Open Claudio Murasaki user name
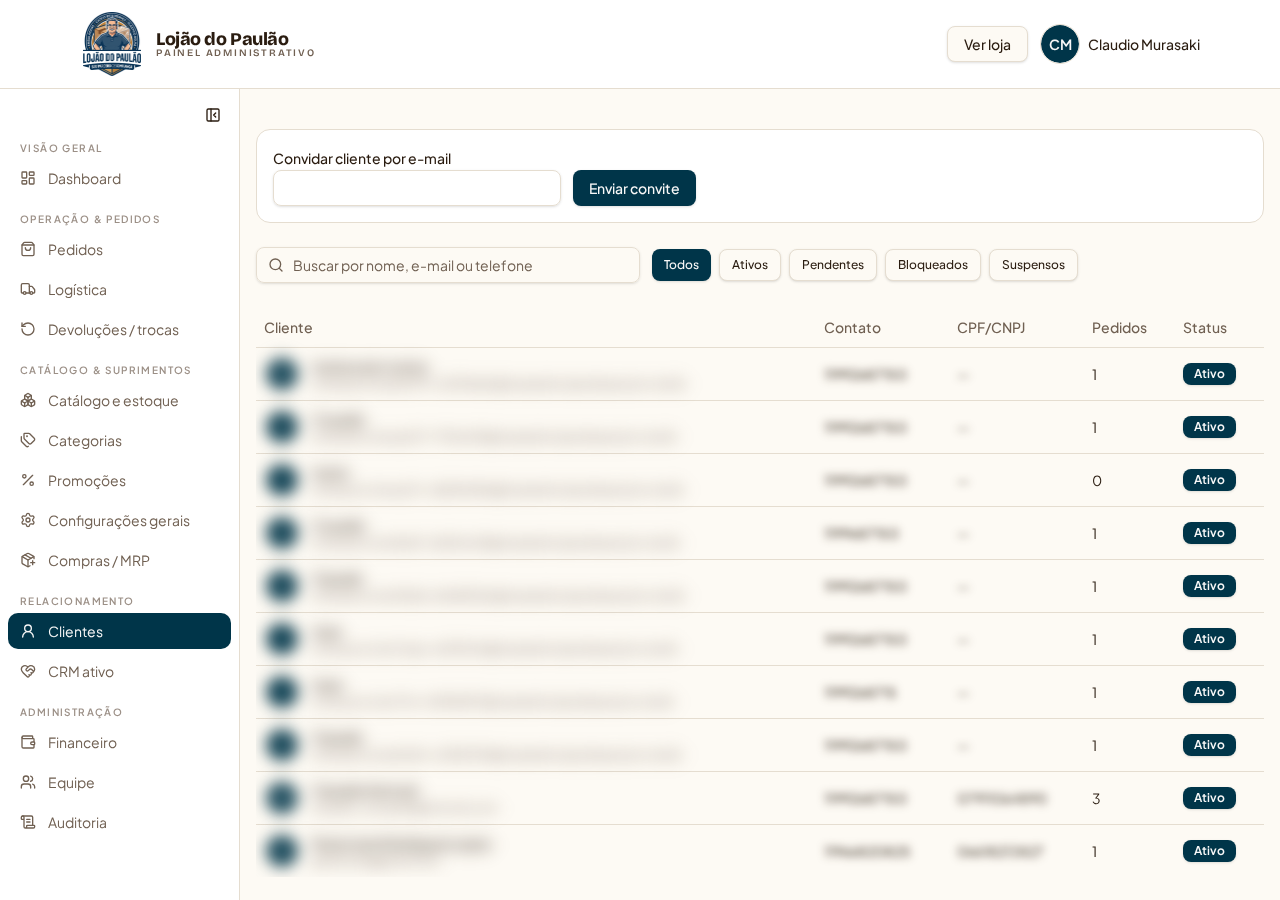This screenshot has width=1280, height=900. tap(1144, 44)
